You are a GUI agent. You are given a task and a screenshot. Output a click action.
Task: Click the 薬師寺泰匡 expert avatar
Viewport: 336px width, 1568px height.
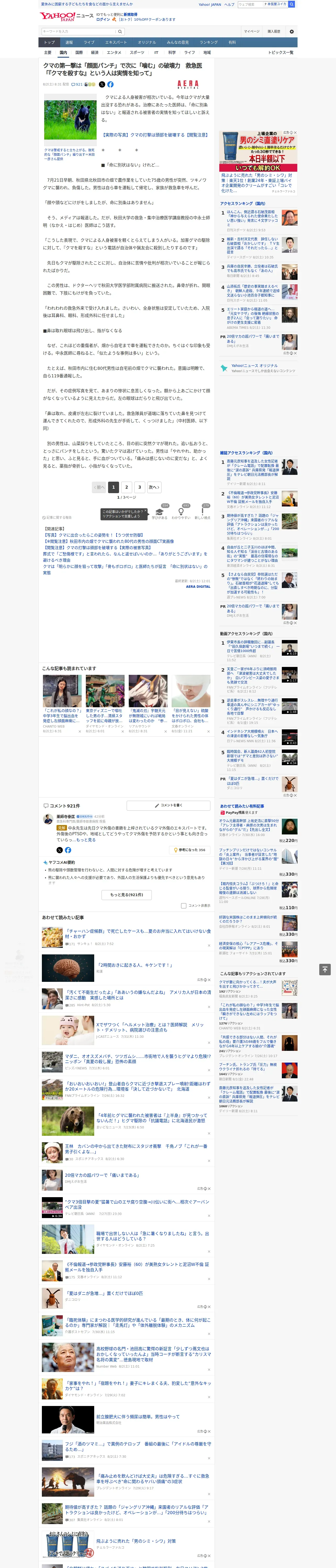click(48, 819)
